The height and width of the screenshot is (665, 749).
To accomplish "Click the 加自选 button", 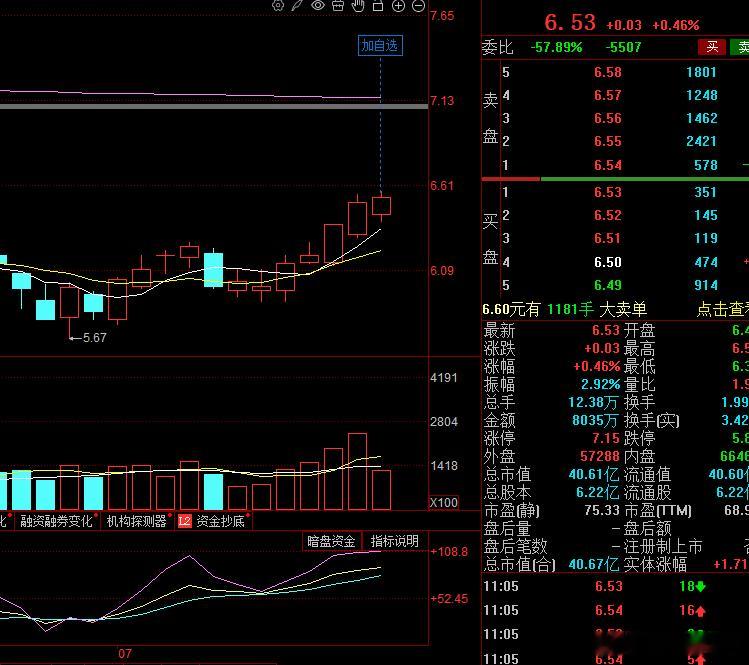I will point(380,45).
